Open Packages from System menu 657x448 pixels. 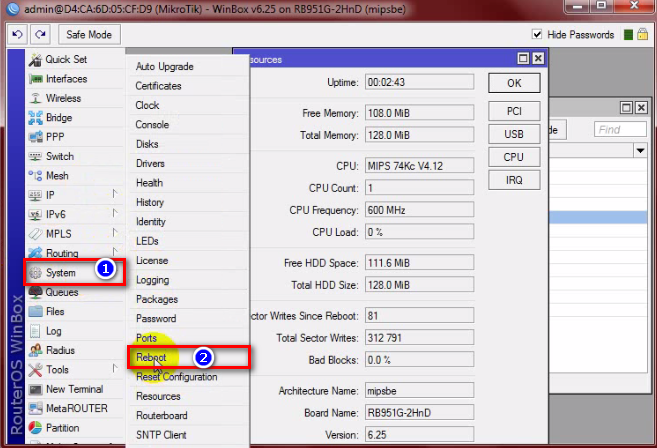pyautogui.click(x=157, y=299)
